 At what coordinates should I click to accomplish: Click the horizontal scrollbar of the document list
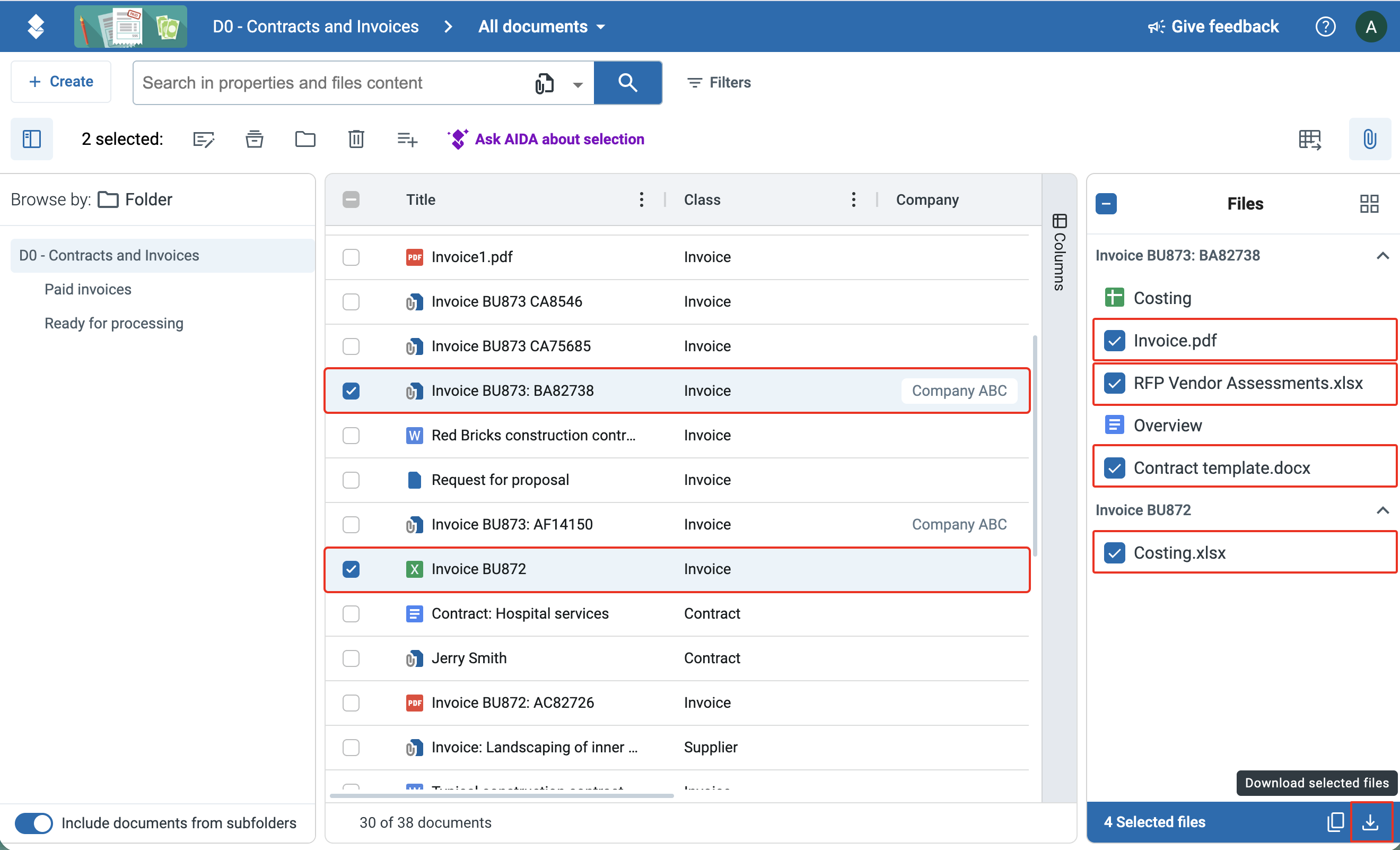[x=502, y=795]
